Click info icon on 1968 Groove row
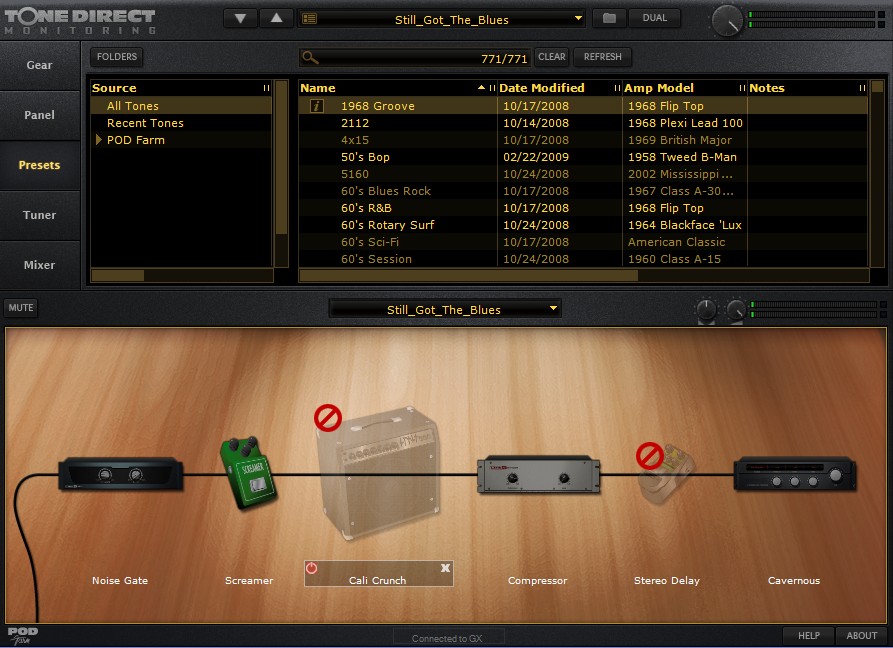The height and width of the screenshot is (648, 893). [x=317, y=106]
